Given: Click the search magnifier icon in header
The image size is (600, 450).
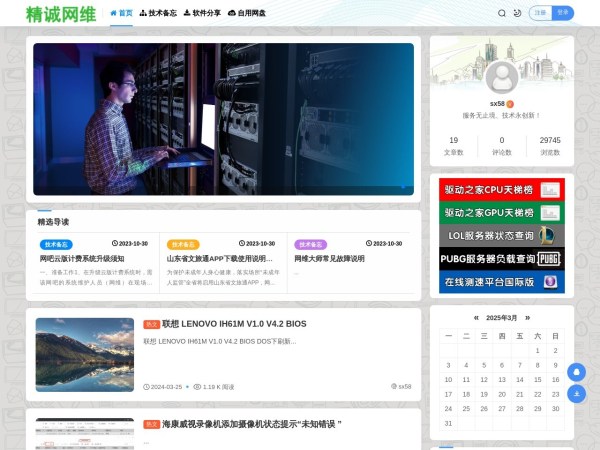Looking at the screenshot, I should [x=502, y=13].
